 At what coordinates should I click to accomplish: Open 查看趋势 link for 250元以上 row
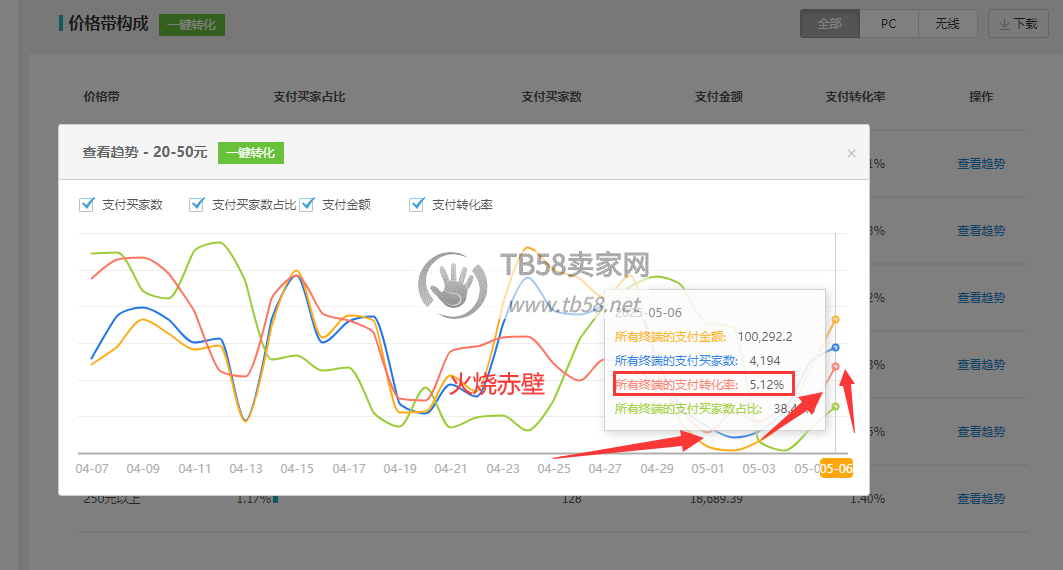pyautogui.click(x=981, y=499)
